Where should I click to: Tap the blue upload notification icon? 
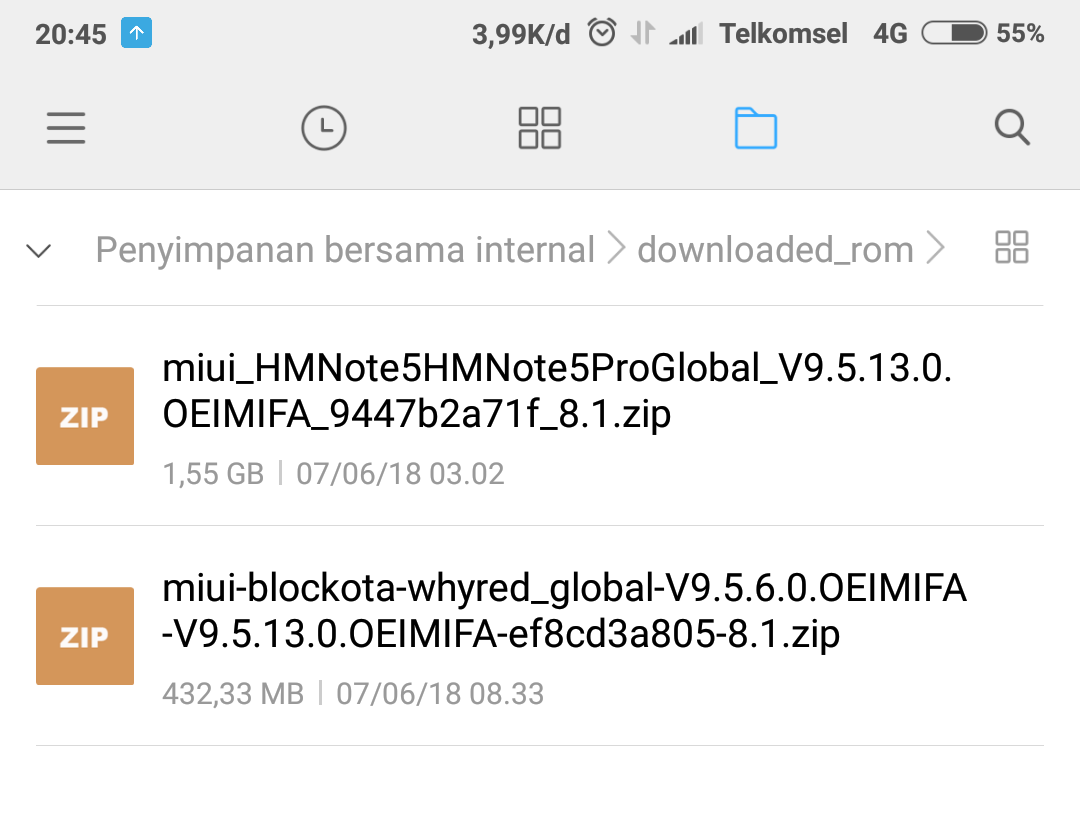coord(136,34)
